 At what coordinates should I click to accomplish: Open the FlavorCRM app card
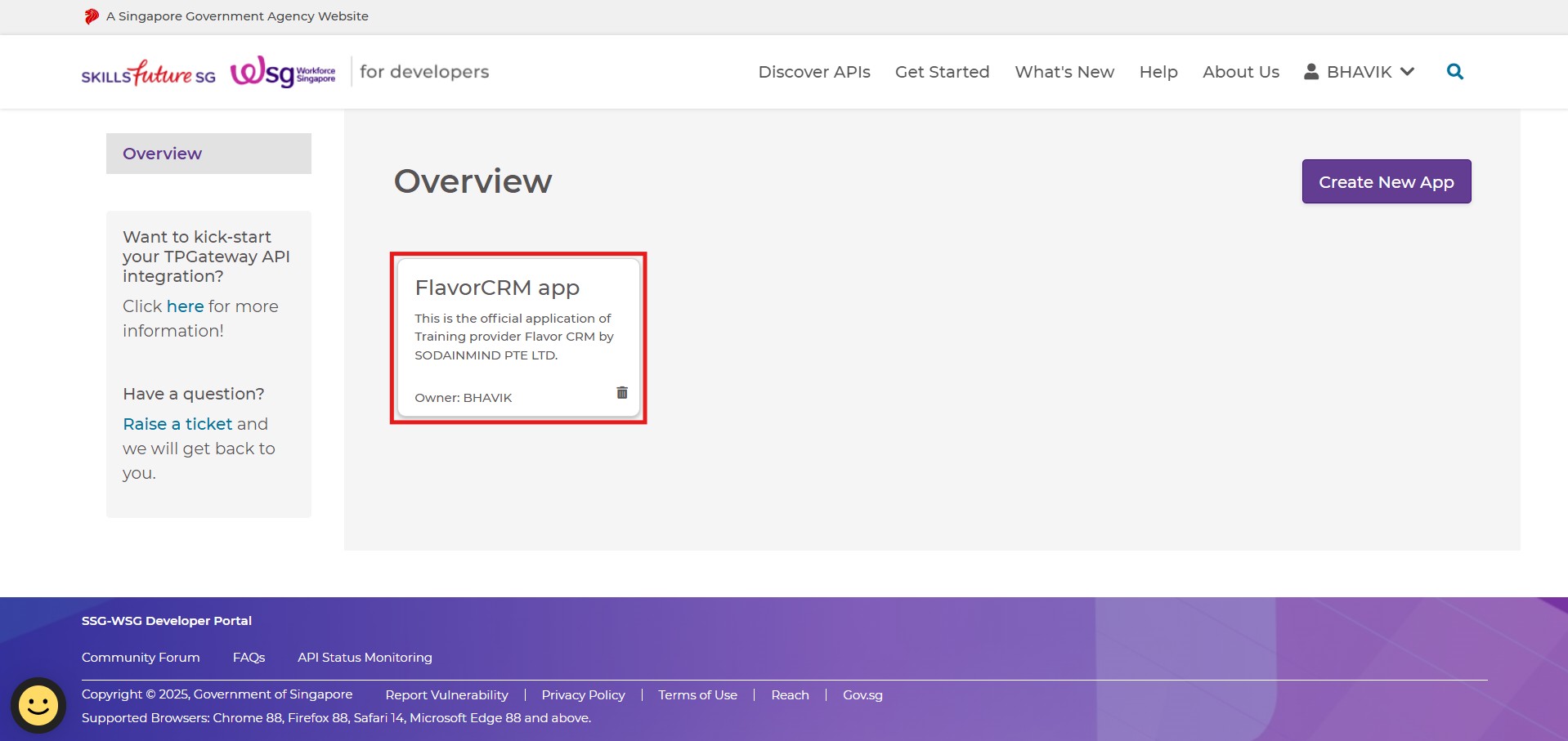(497, 288)
